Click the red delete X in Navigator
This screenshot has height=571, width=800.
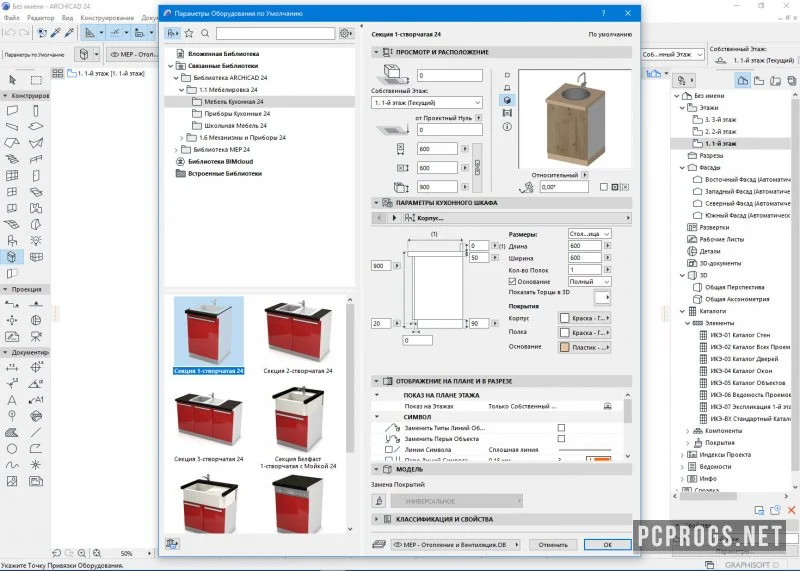791,510
